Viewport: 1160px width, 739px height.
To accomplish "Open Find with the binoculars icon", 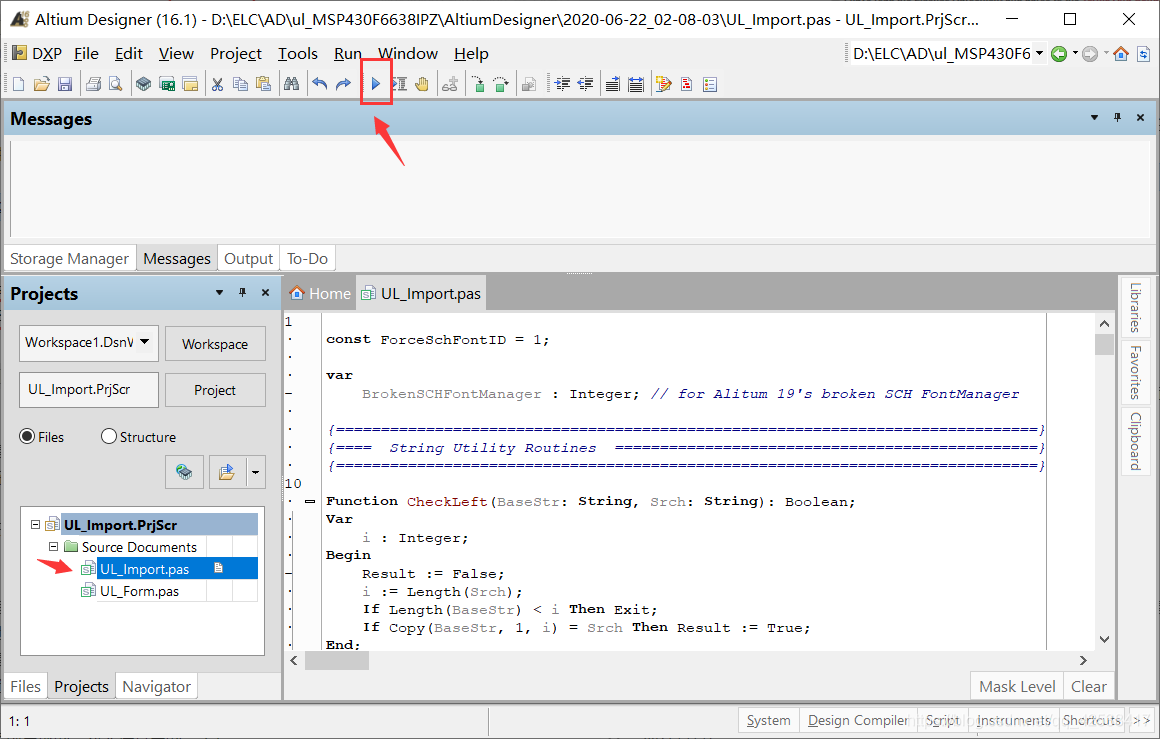I will [x=291, y=84].
